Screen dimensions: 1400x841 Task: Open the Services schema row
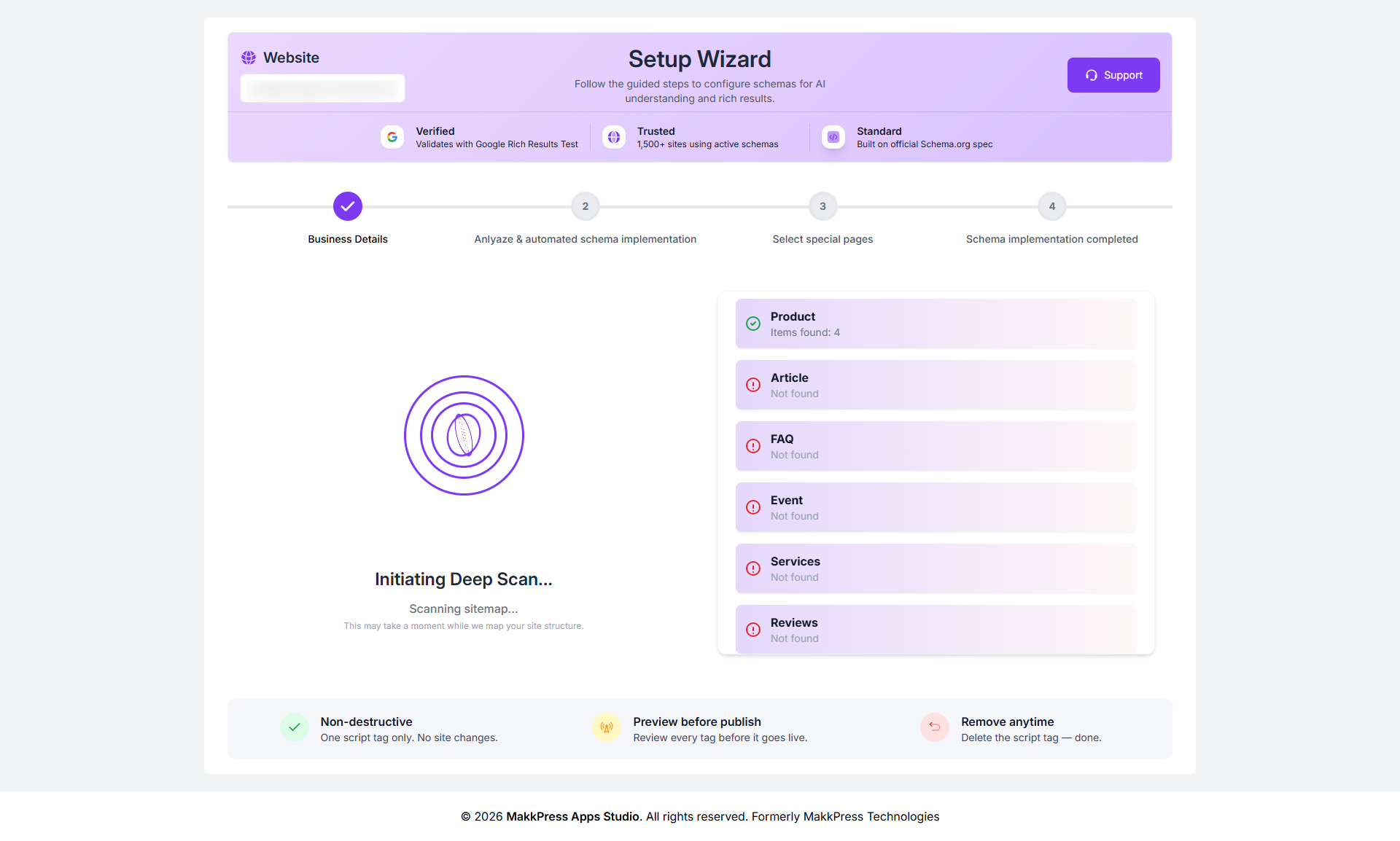coord(936,568)
